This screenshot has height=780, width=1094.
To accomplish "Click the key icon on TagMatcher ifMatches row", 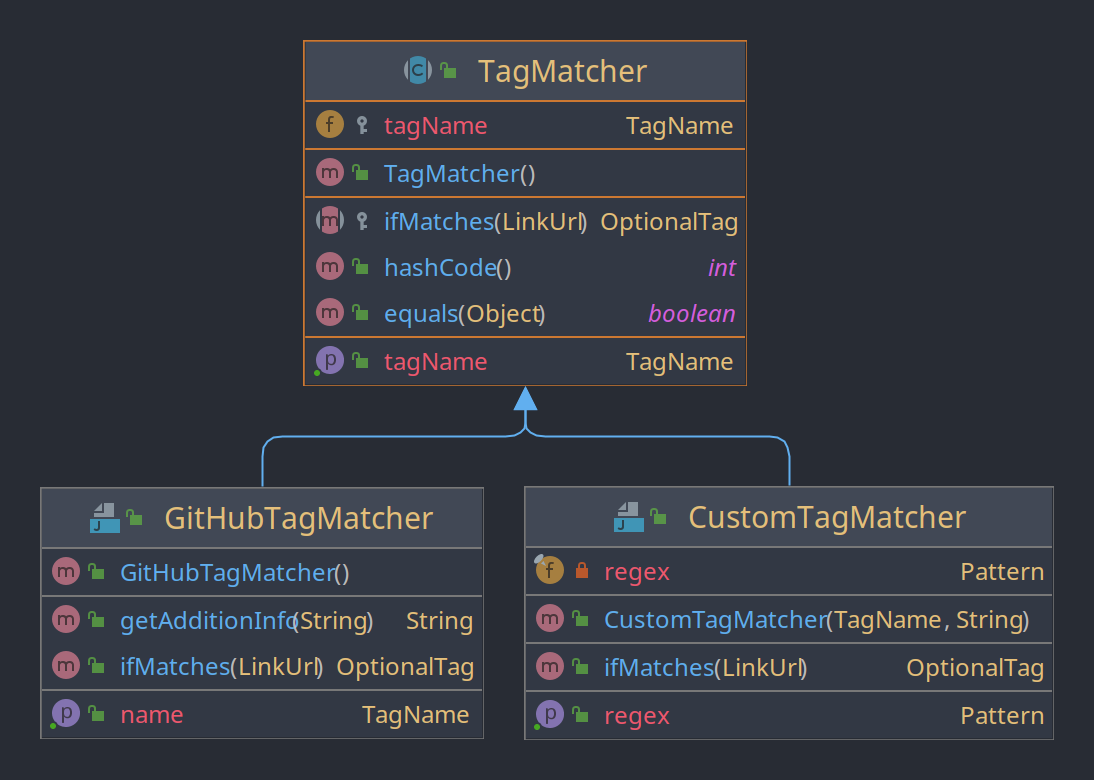I will click(x=361, y=221).
